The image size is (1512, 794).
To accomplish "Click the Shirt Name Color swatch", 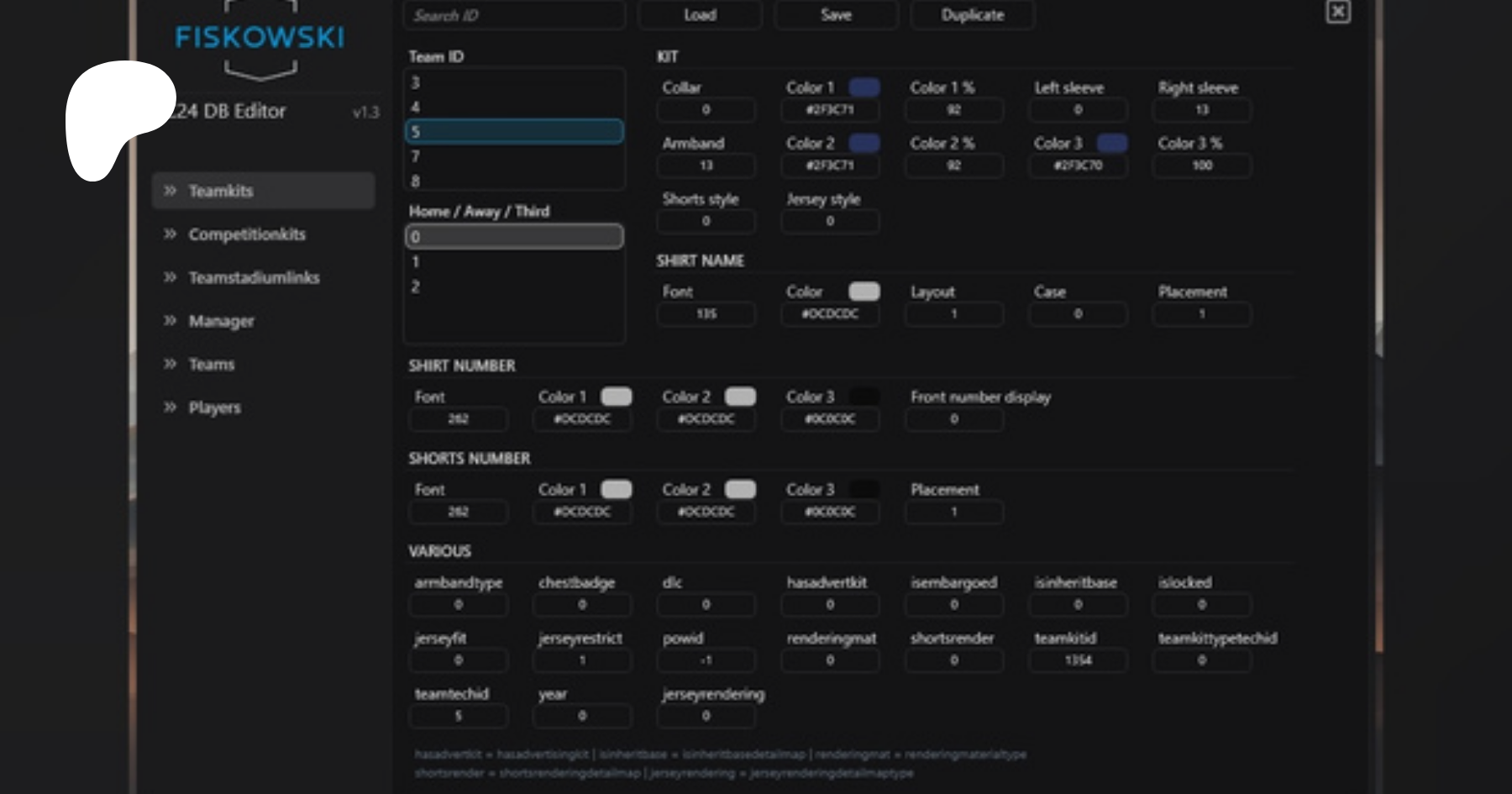I will click(864, 292).
